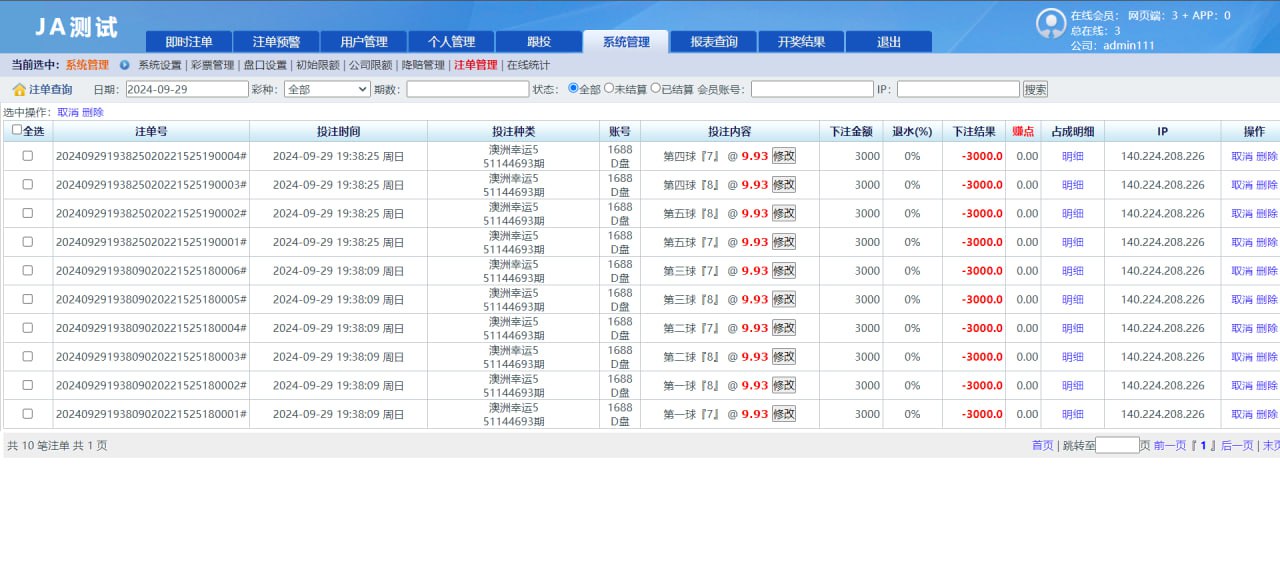
Task: Open 明细 link in the first row
Action: 1072,157
